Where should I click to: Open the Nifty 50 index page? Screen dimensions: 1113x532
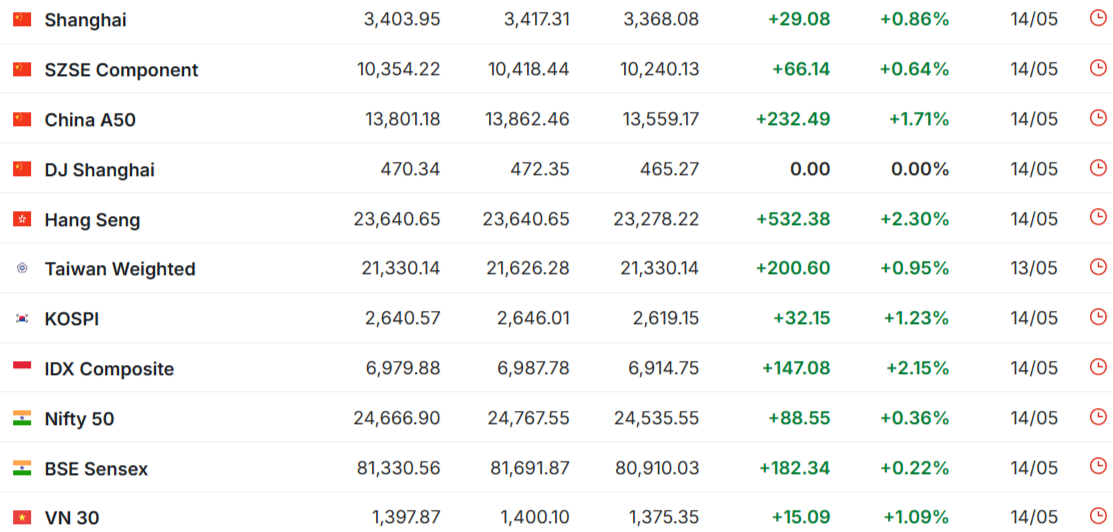[80, 419]
